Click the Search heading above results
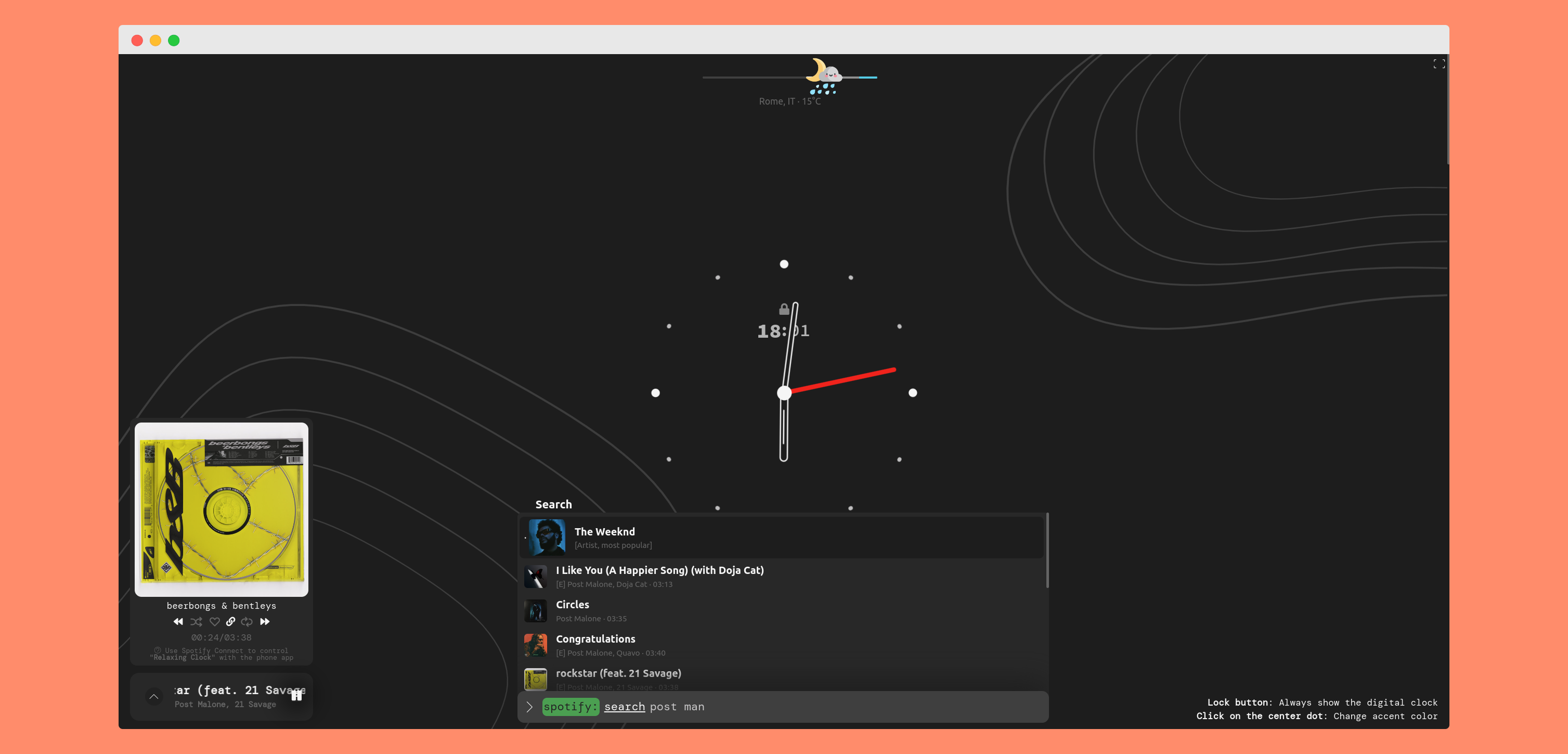1568x754 pixels. [553, 504]
